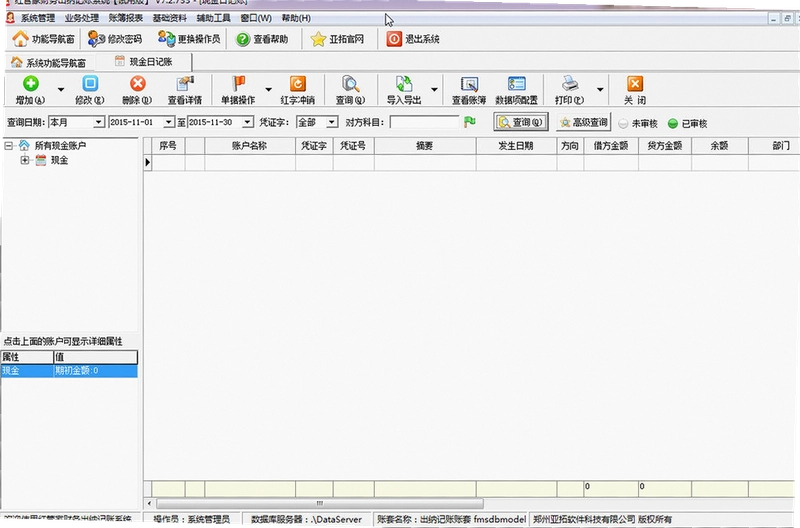Open the 账簿报表 menu
The image size is (800, 528).
click(126, 18)
